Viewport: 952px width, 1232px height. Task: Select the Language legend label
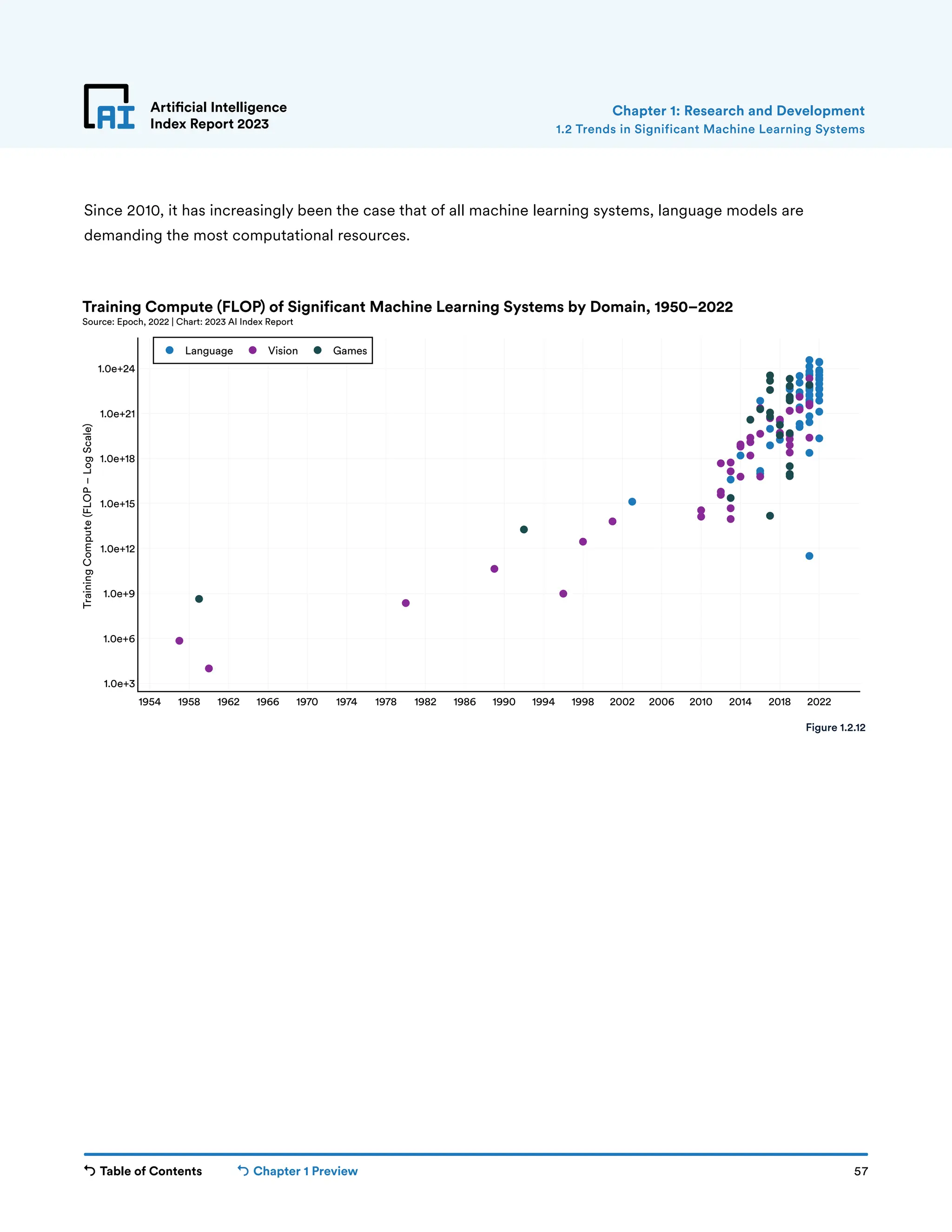click(209, 351)
